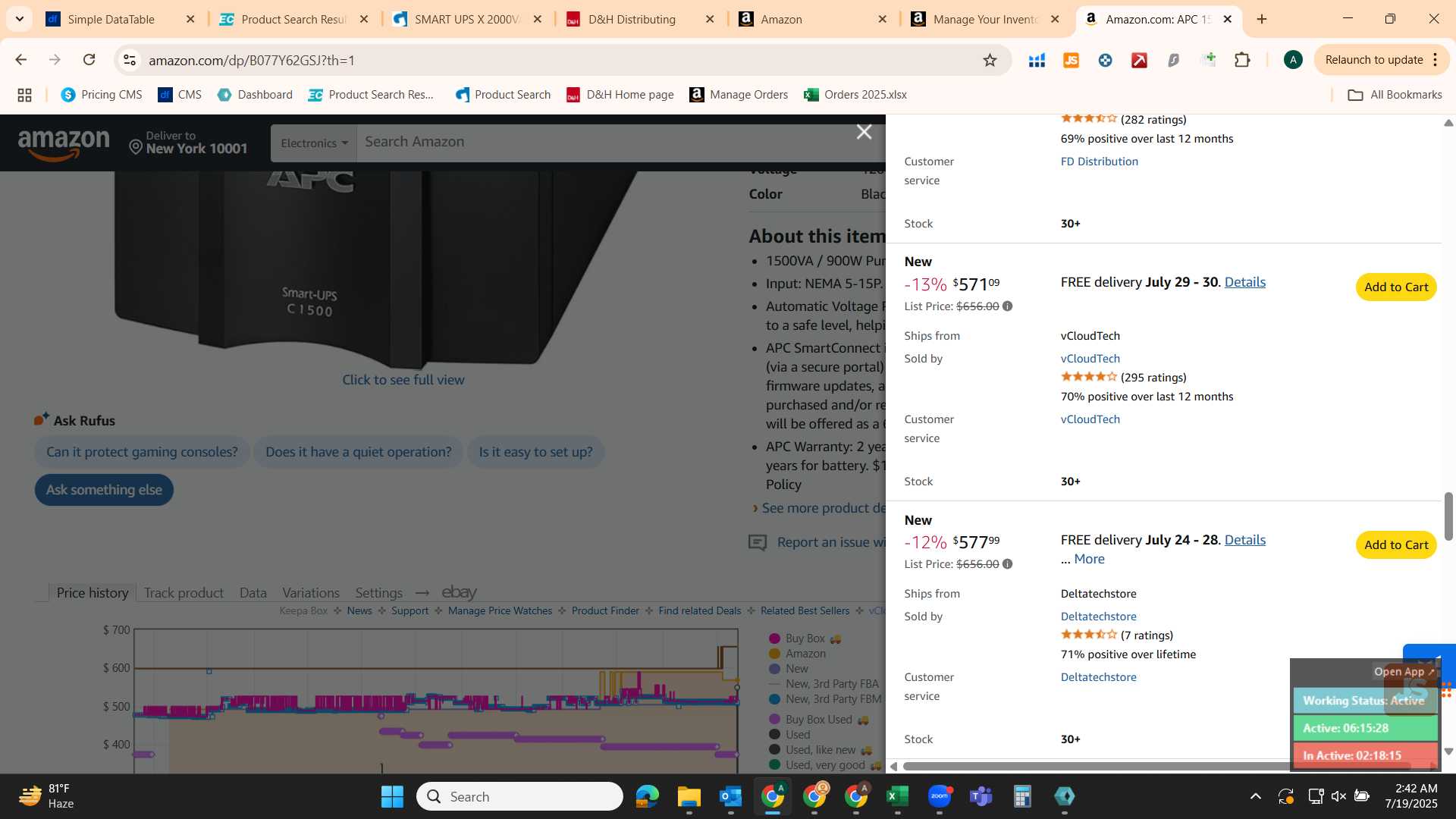Toggle Buy Box series in Keepa legend
Screen dimensions: 1456x819
pos(805,639)
